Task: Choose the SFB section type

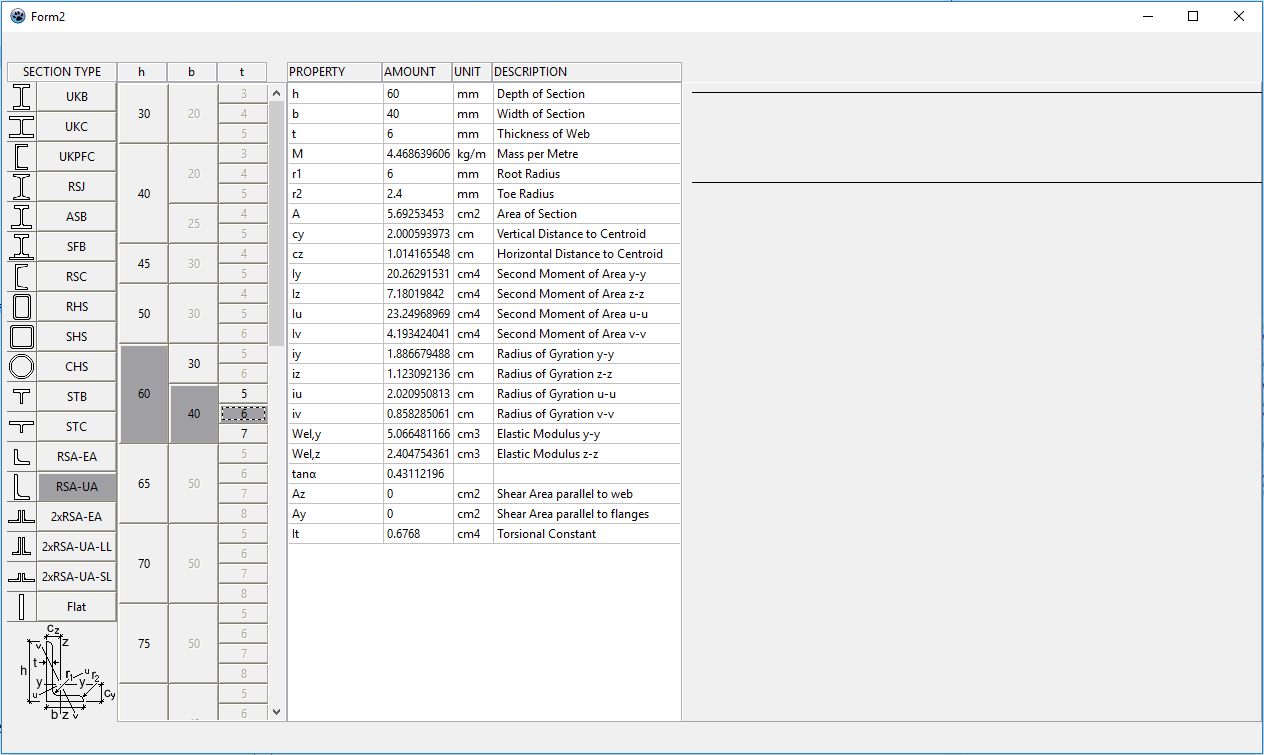Action: point(77,247)
